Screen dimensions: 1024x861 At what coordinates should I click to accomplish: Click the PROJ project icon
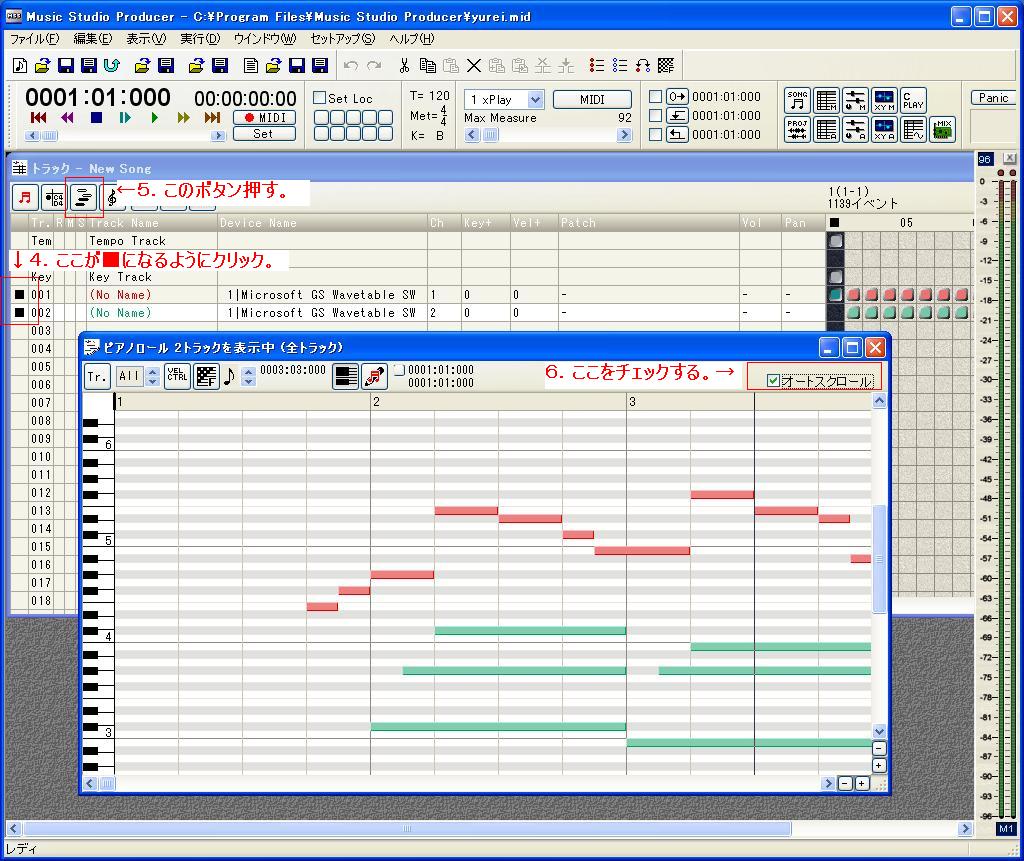tap(797, 130)
